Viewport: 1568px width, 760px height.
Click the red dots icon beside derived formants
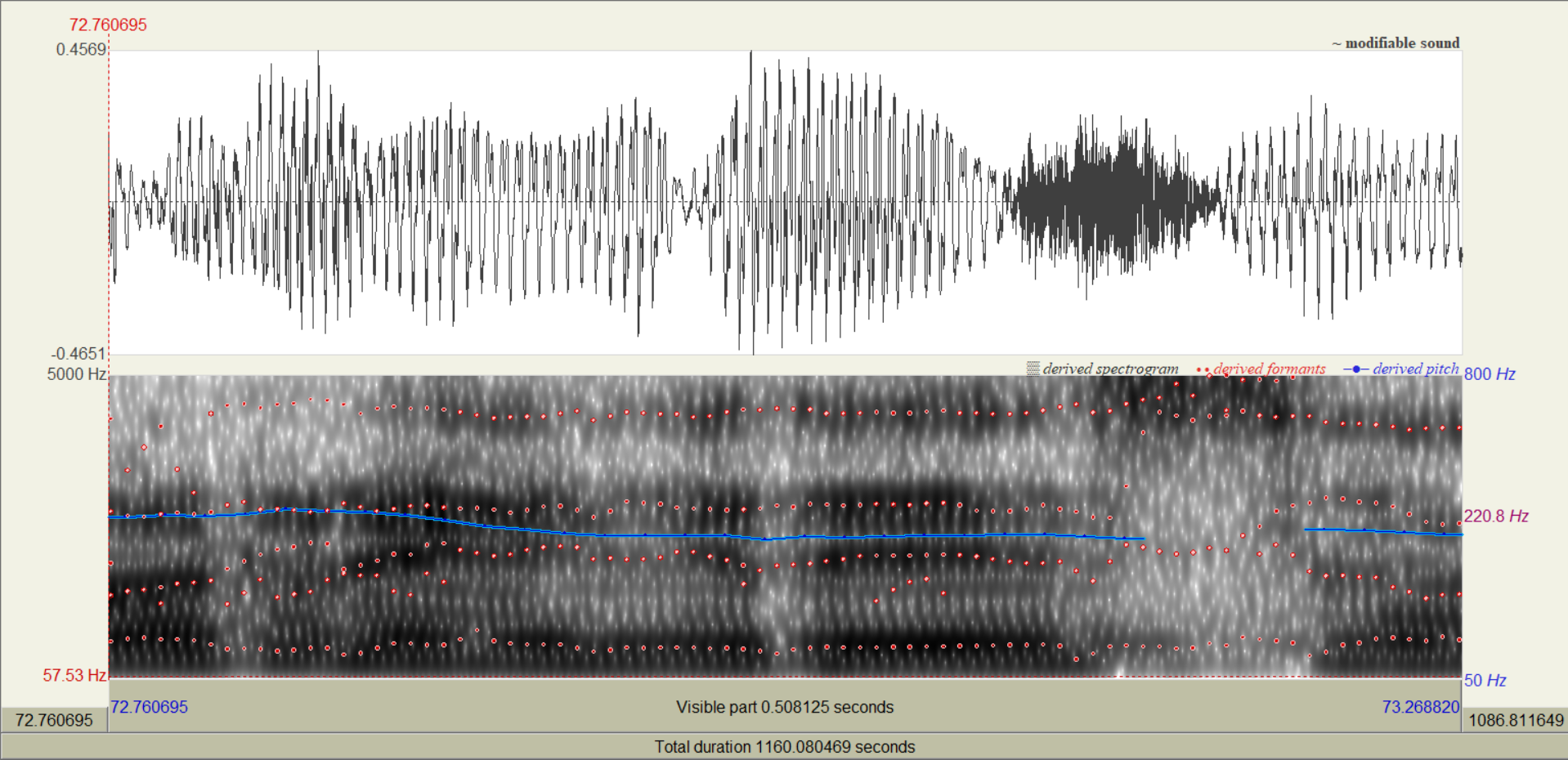[x=1203, y=369]
